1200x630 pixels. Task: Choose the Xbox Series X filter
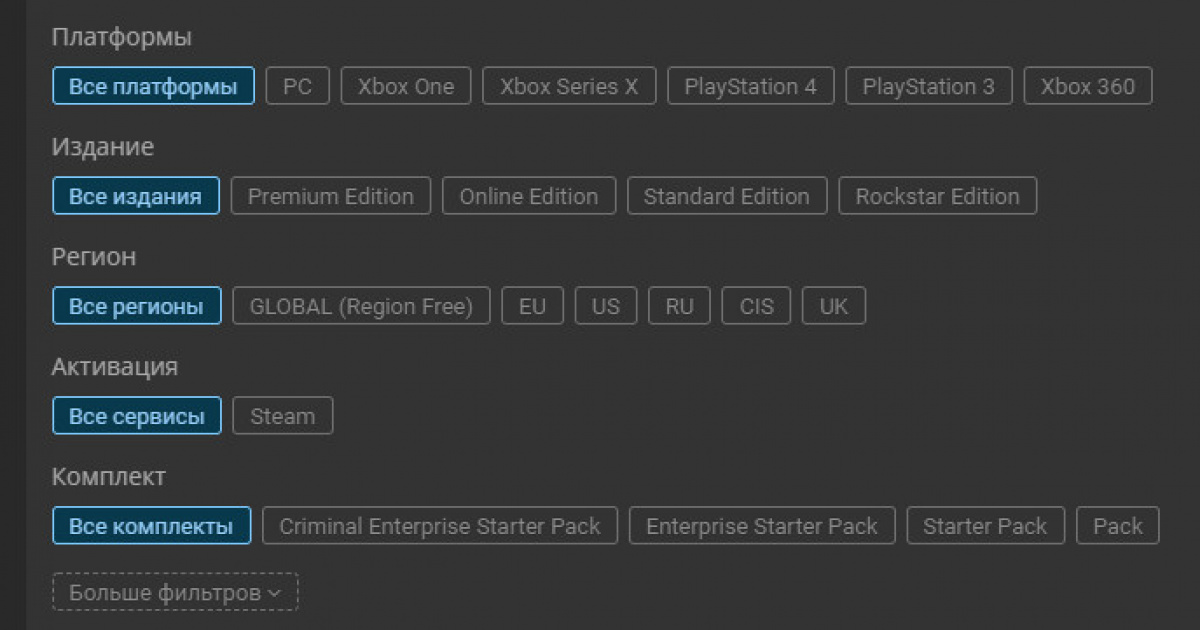coord(569,86)
